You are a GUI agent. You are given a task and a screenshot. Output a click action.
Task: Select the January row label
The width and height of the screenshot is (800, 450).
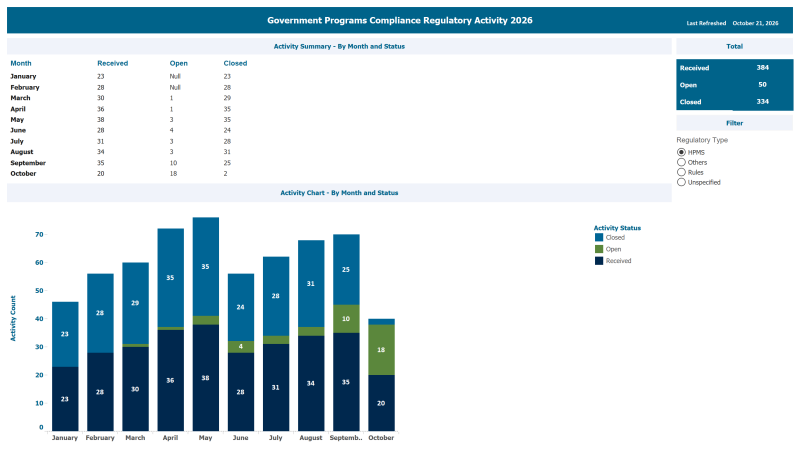23,76
